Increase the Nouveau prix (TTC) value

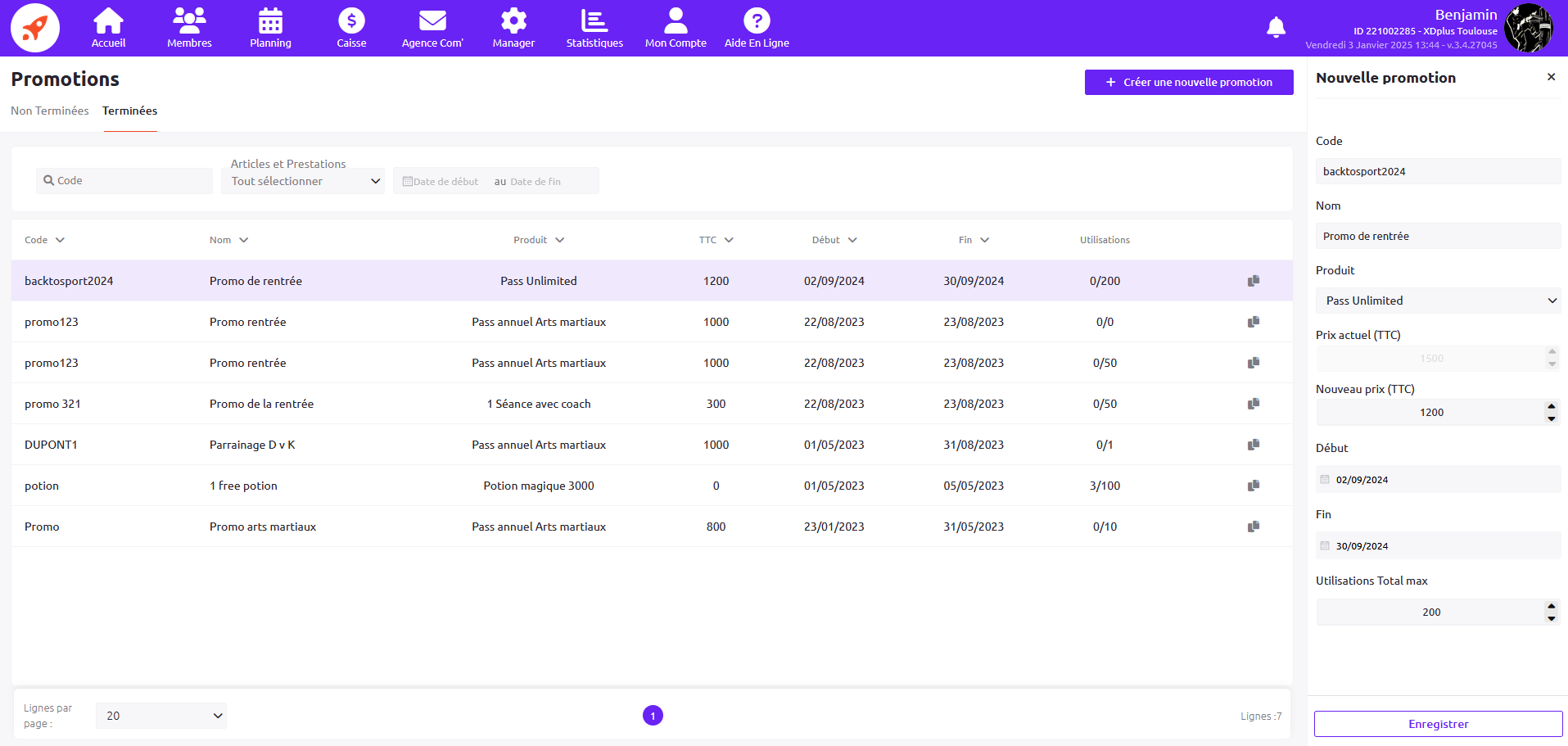click(1551, 407)
